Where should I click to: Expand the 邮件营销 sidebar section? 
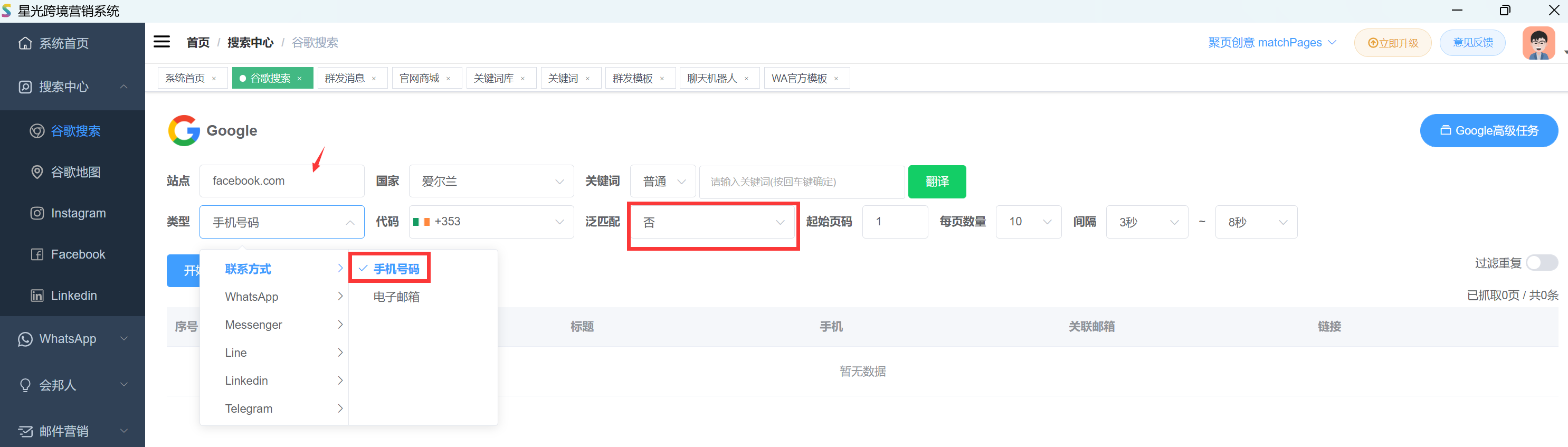72,431
